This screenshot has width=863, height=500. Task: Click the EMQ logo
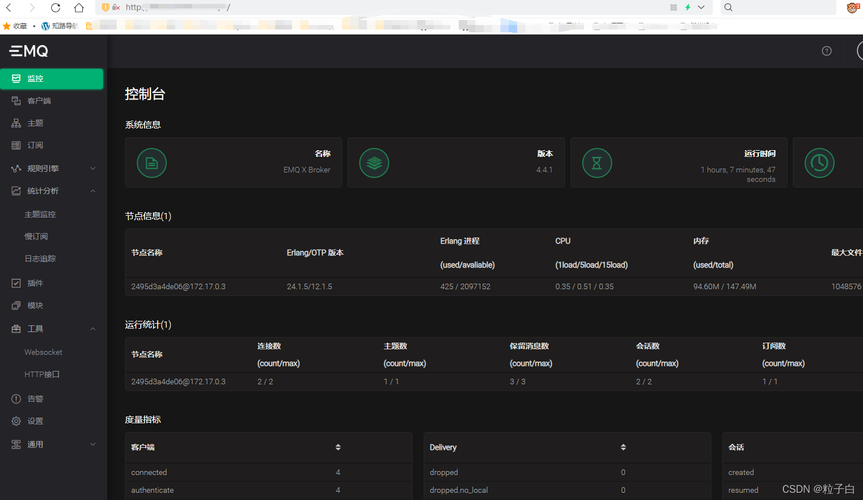(x=29, y=51)
